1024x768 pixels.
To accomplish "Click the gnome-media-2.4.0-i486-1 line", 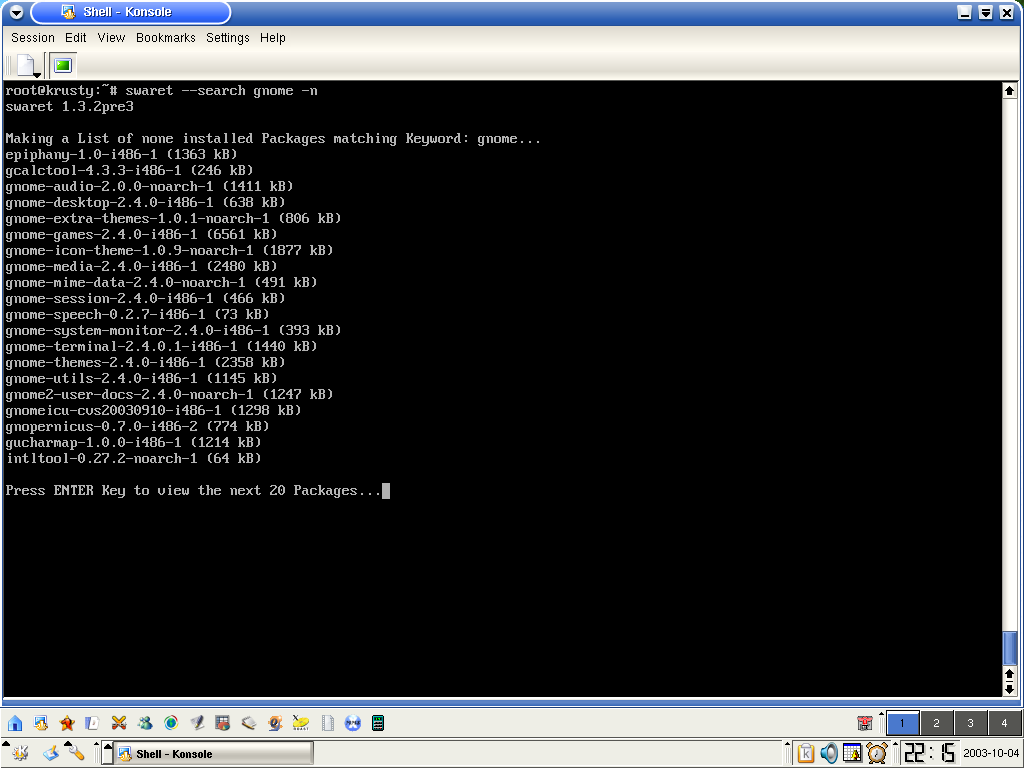I will coord(142,266).
